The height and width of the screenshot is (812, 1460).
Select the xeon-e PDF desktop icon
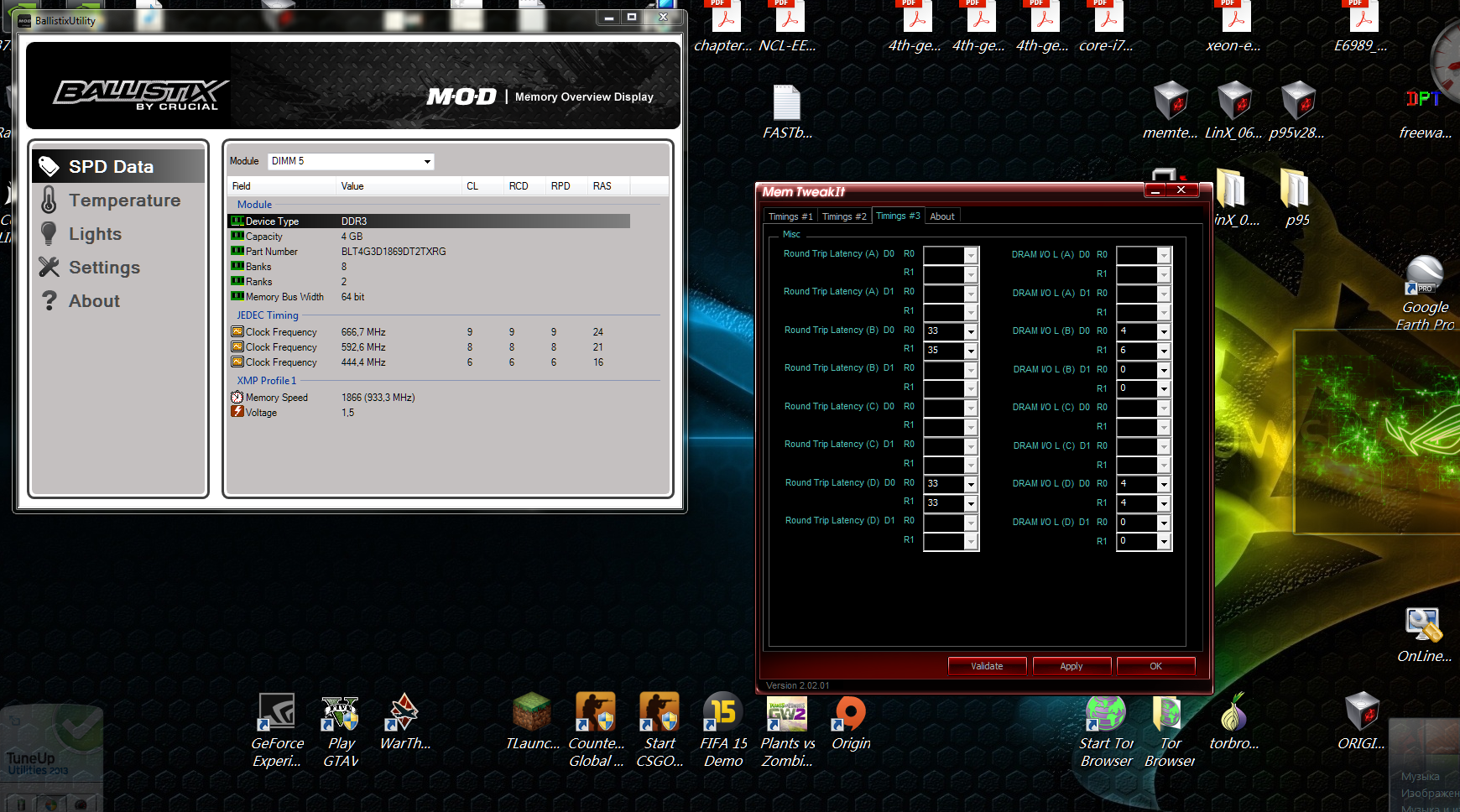coord(1233,28)
